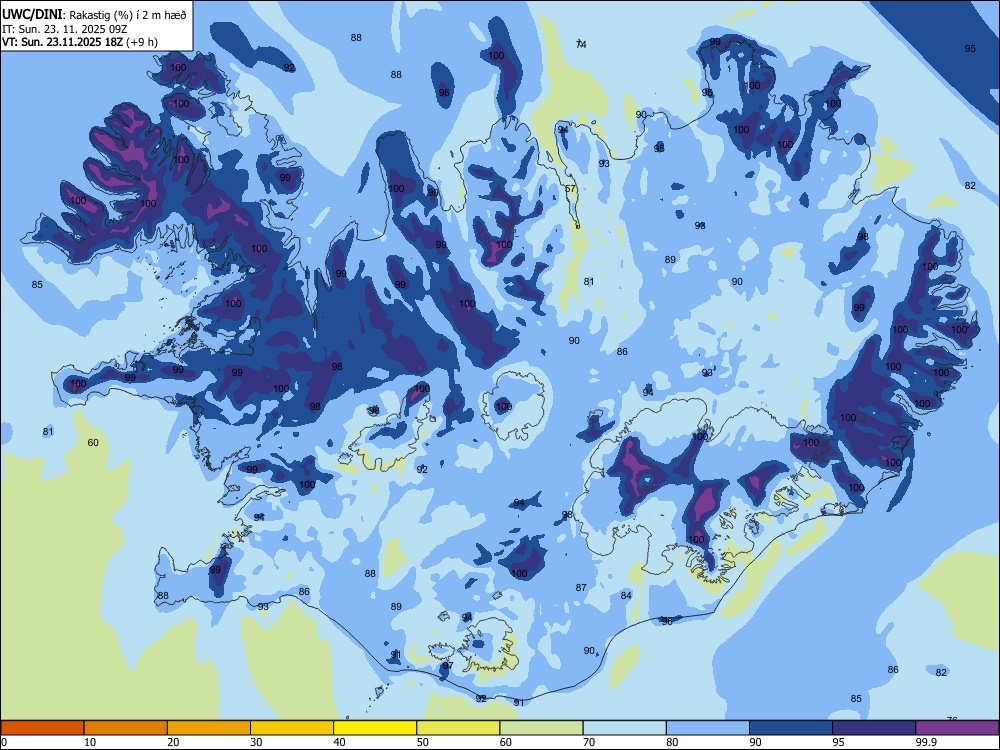Click the legend tick label '99.9'
Viewport: 1000px width, 750px height.
click(926, 742)
